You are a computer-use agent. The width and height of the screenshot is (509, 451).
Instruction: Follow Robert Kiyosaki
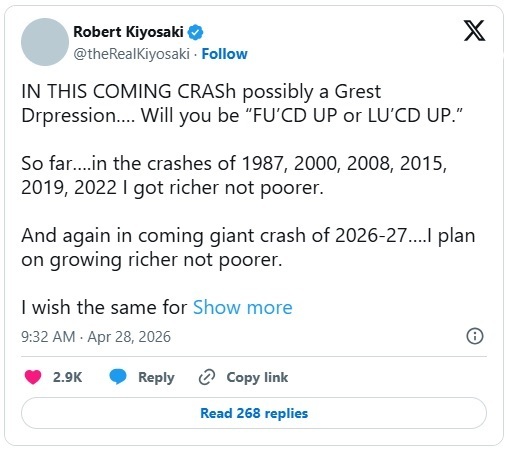point(225,54)
